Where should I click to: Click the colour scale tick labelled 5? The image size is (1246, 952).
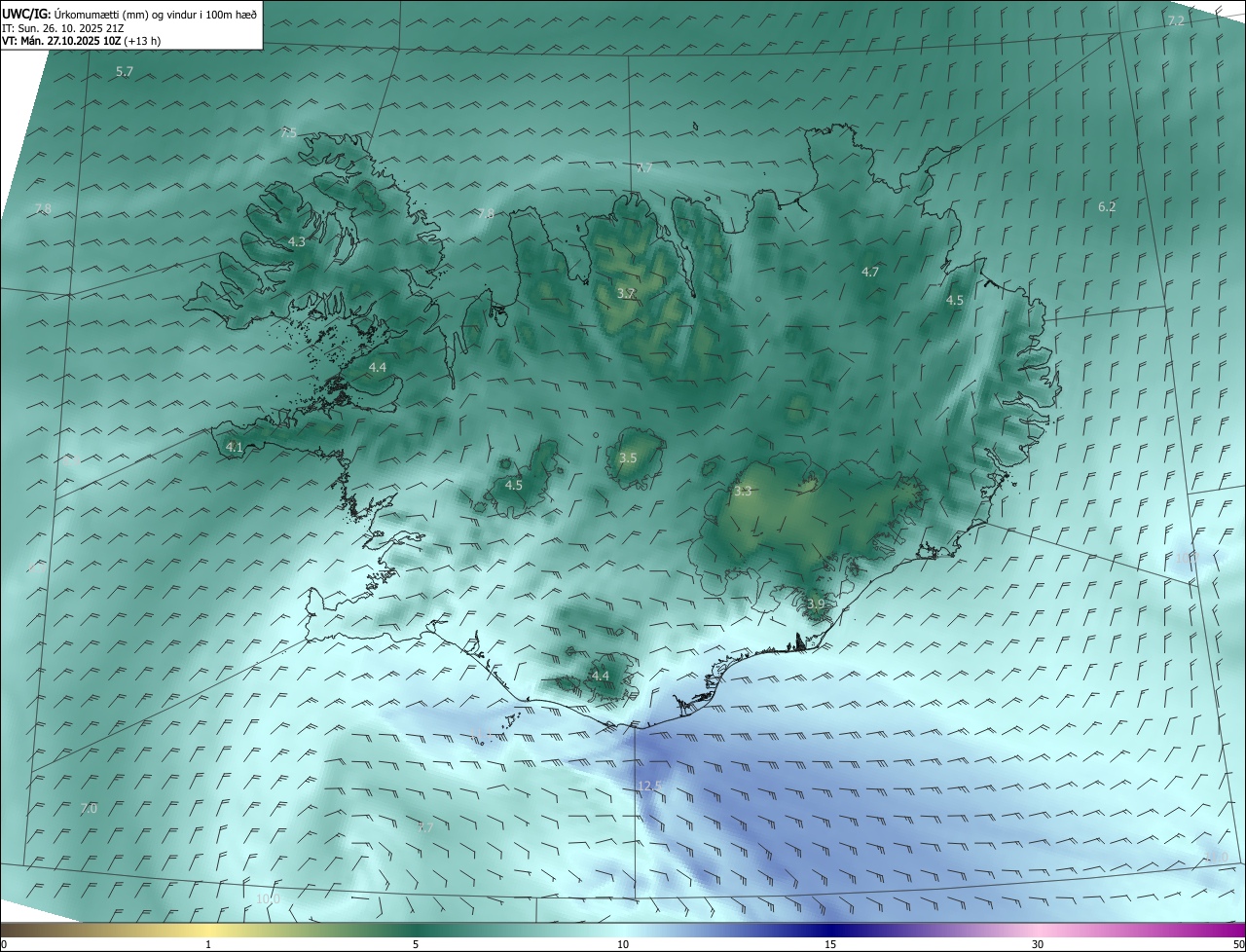(416, 944)
